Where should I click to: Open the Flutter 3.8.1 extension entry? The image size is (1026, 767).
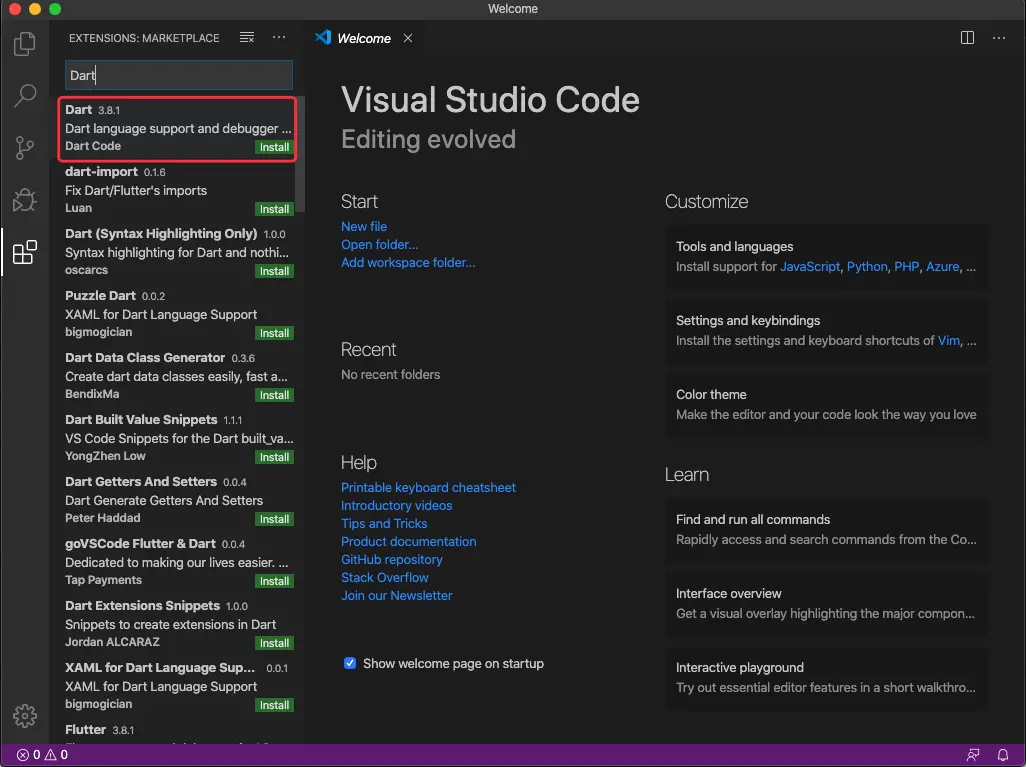click(177, 732)
